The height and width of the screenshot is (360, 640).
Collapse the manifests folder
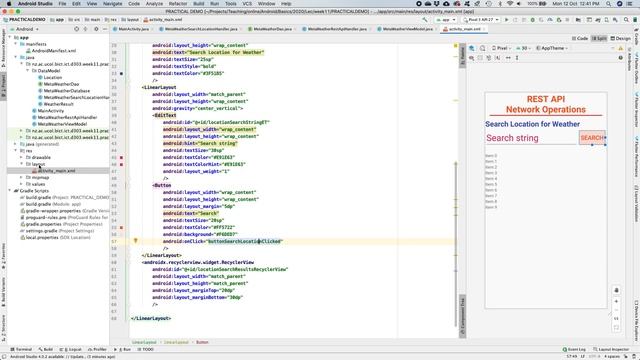[x=17, y=44]
